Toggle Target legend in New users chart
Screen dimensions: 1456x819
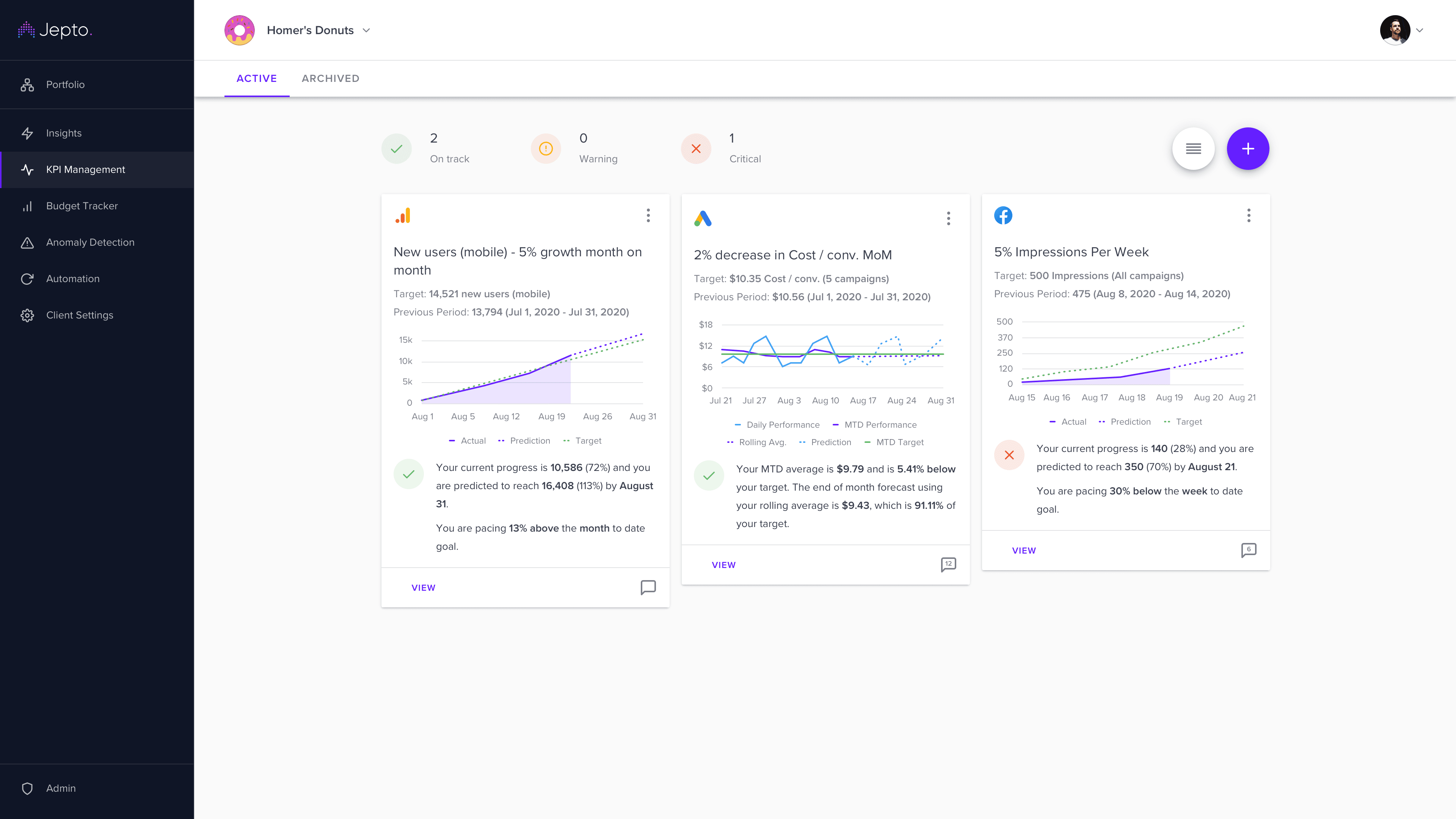(582, 441)
